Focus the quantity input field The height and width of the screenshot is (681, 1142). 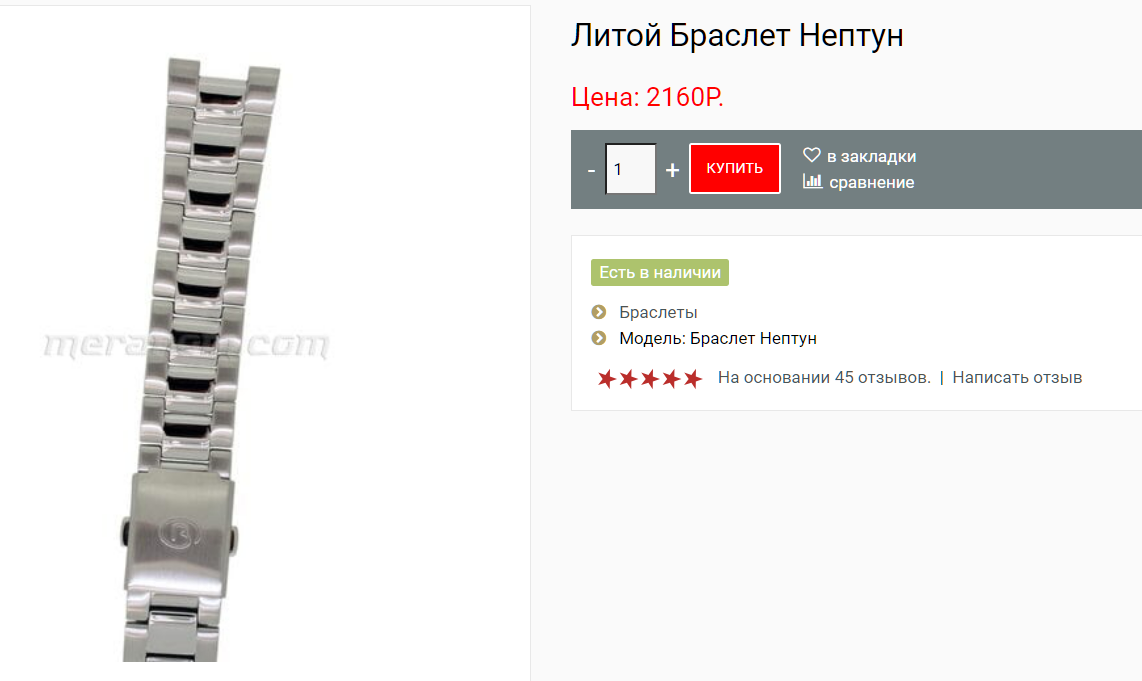[631, 169]
